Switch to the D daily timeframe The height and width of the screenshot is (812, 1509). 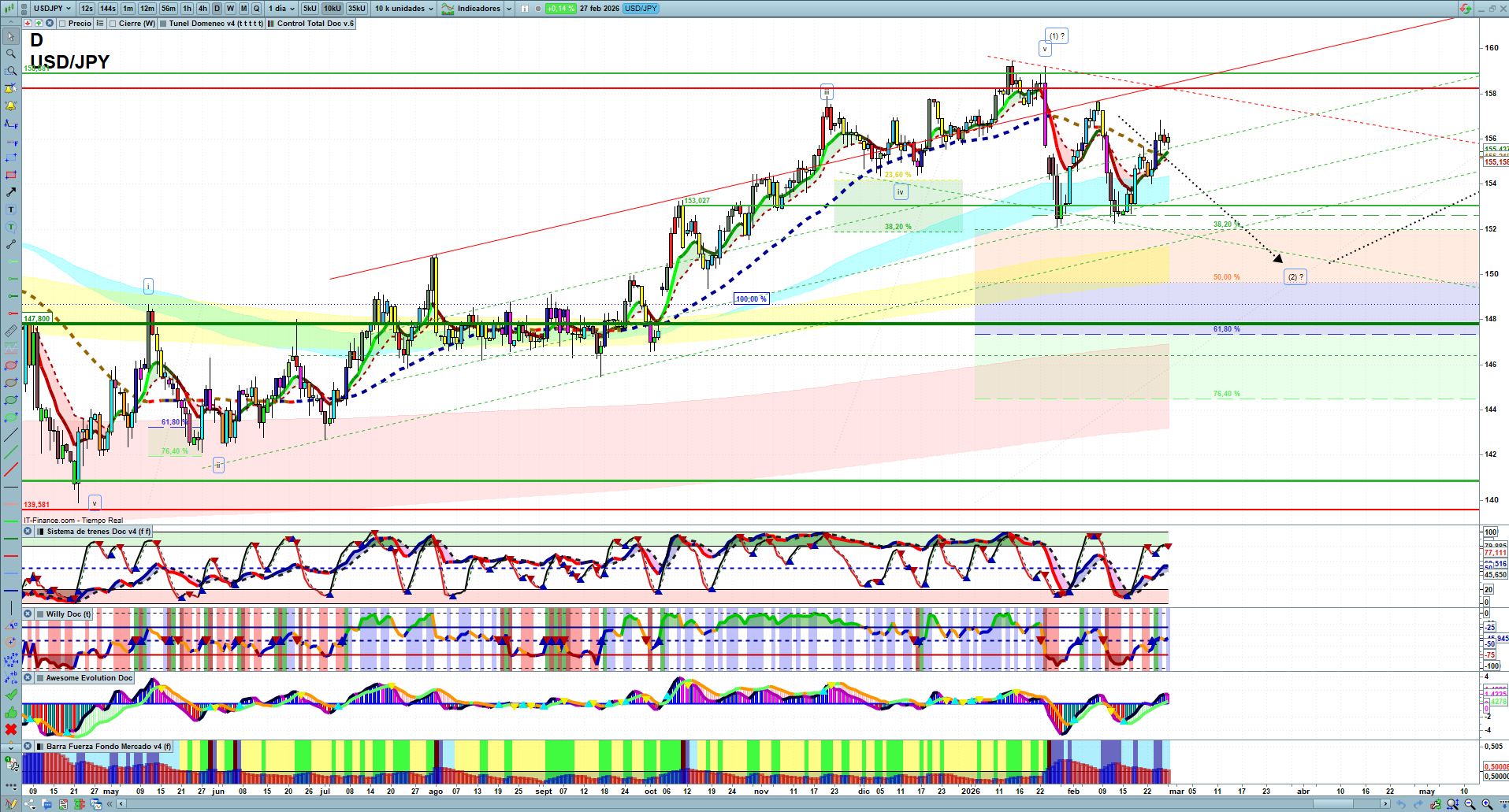(217, 9)
